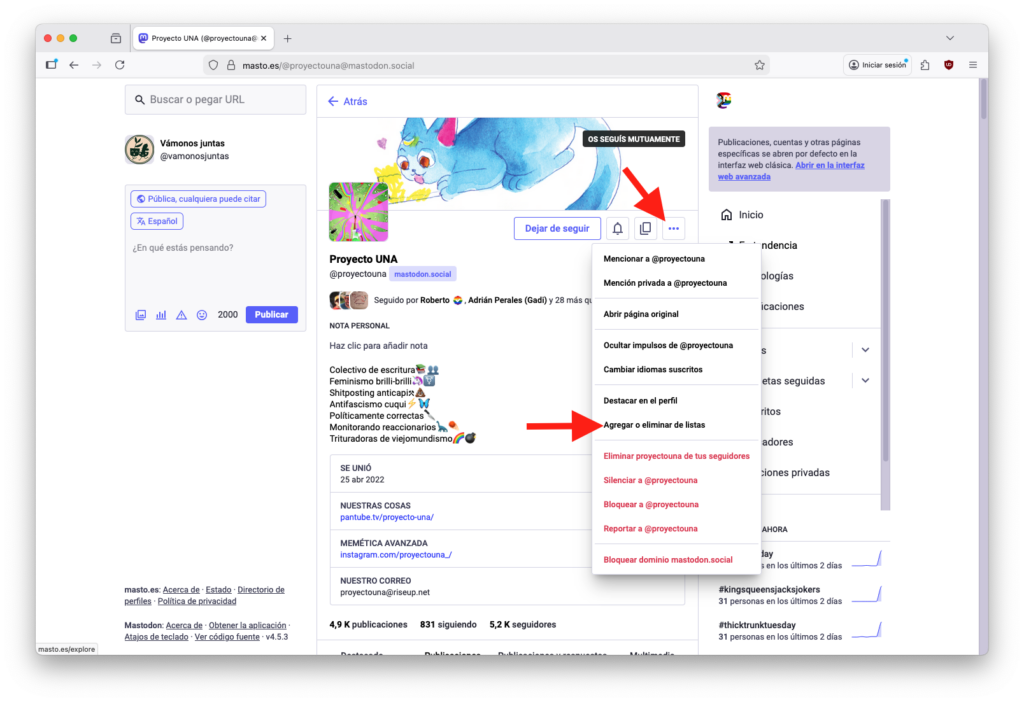Viewport: 1024px width, 702px height.
Task: Select the copy icon beside the notification bell
Action: pos(645,228)
